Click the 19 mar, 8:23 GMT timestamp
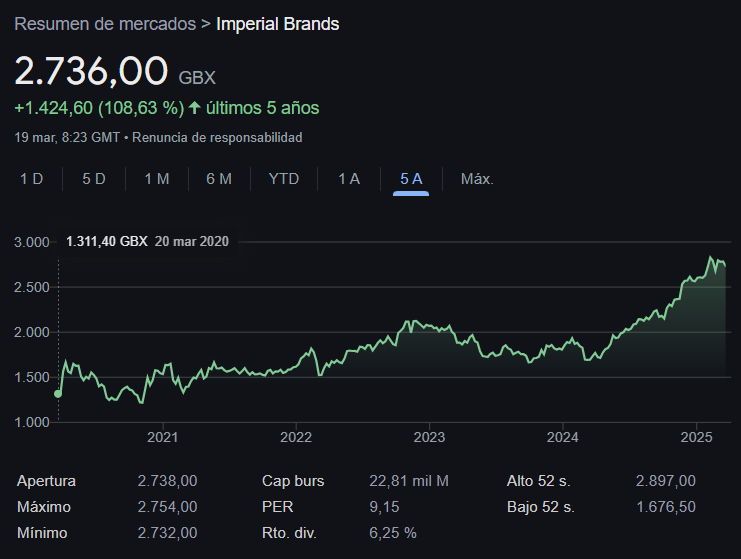 coord(67,138)
